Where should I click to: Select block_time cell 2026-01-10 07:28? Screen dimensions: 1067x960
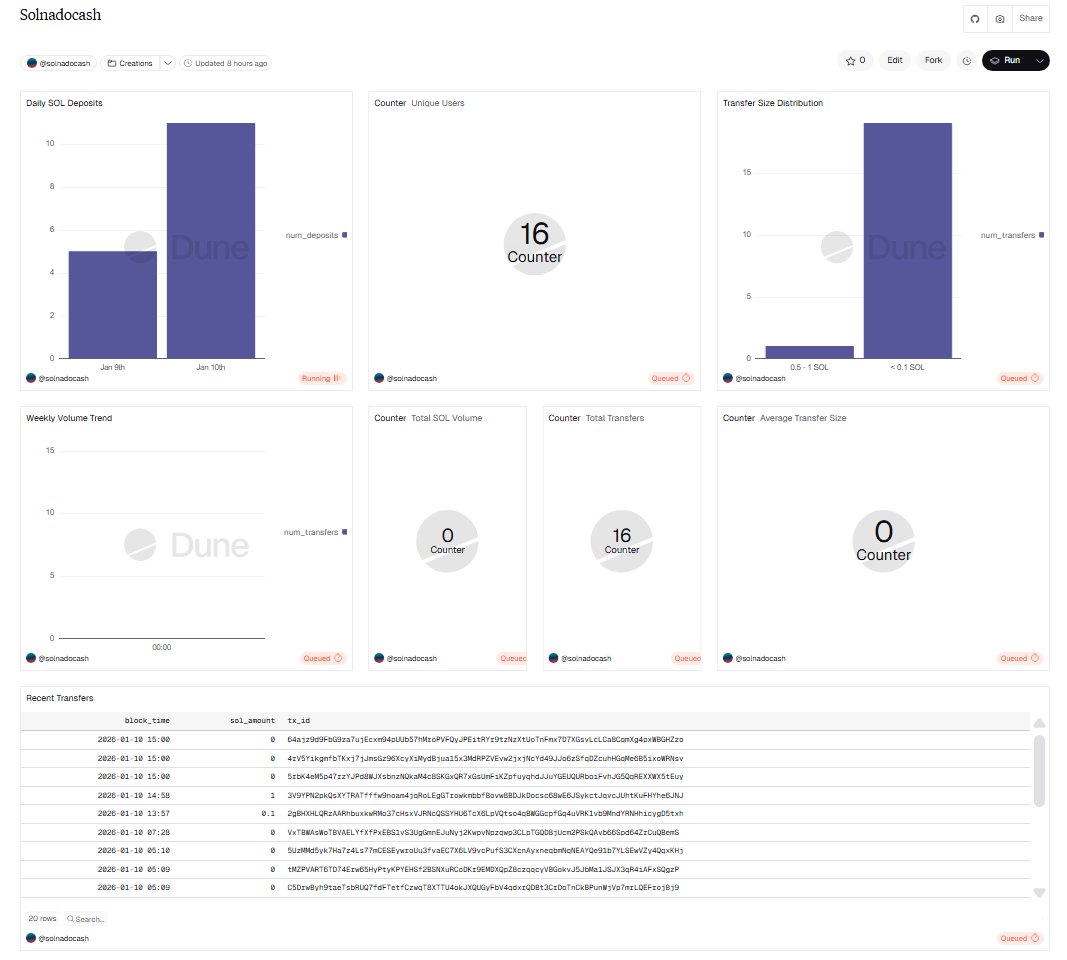click(x=133, y=832)
